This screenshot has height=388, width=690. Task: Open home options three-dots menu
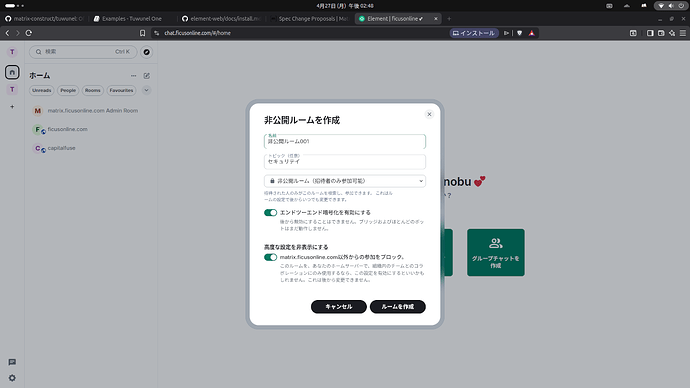[x=133, y=76]
